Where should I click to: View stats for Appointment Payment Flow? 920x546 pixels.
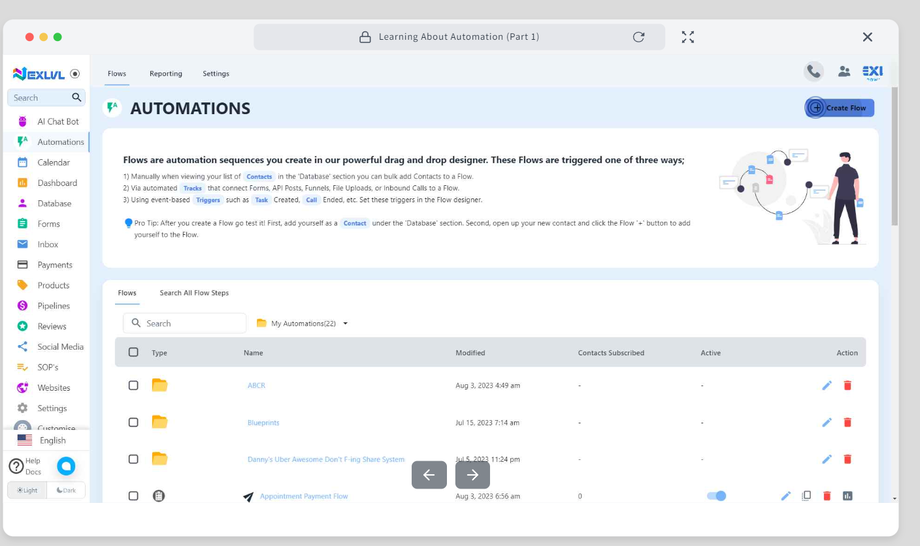click(847, 496)
